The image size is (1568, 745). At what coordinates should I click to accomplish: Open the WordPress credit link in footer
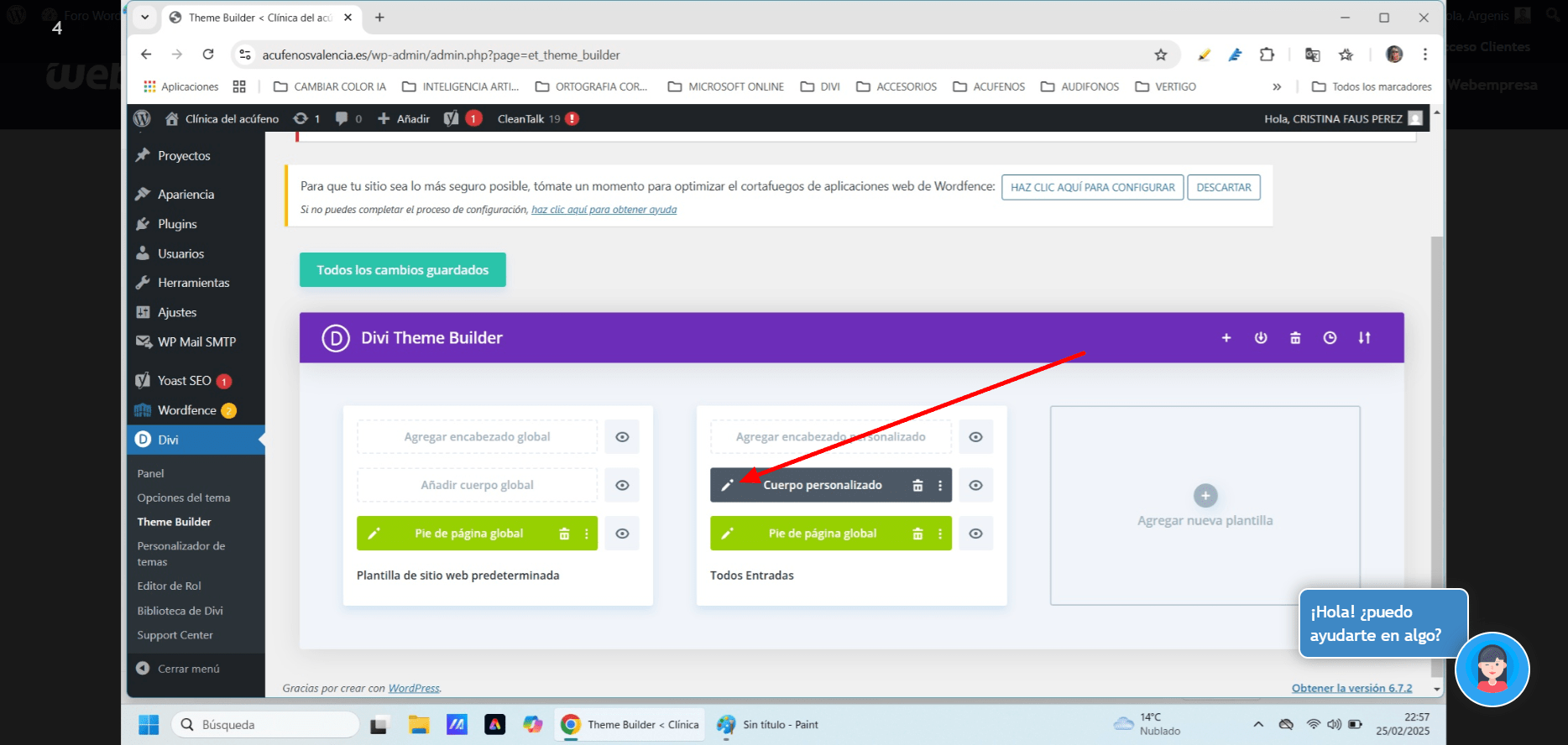click(414, 688)
